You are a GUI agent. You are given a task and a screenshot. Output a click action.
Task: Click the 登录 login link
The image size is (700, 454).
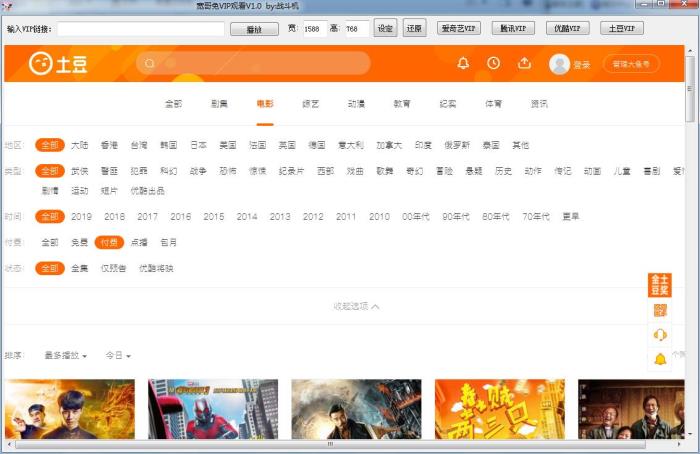pos(582,65)
